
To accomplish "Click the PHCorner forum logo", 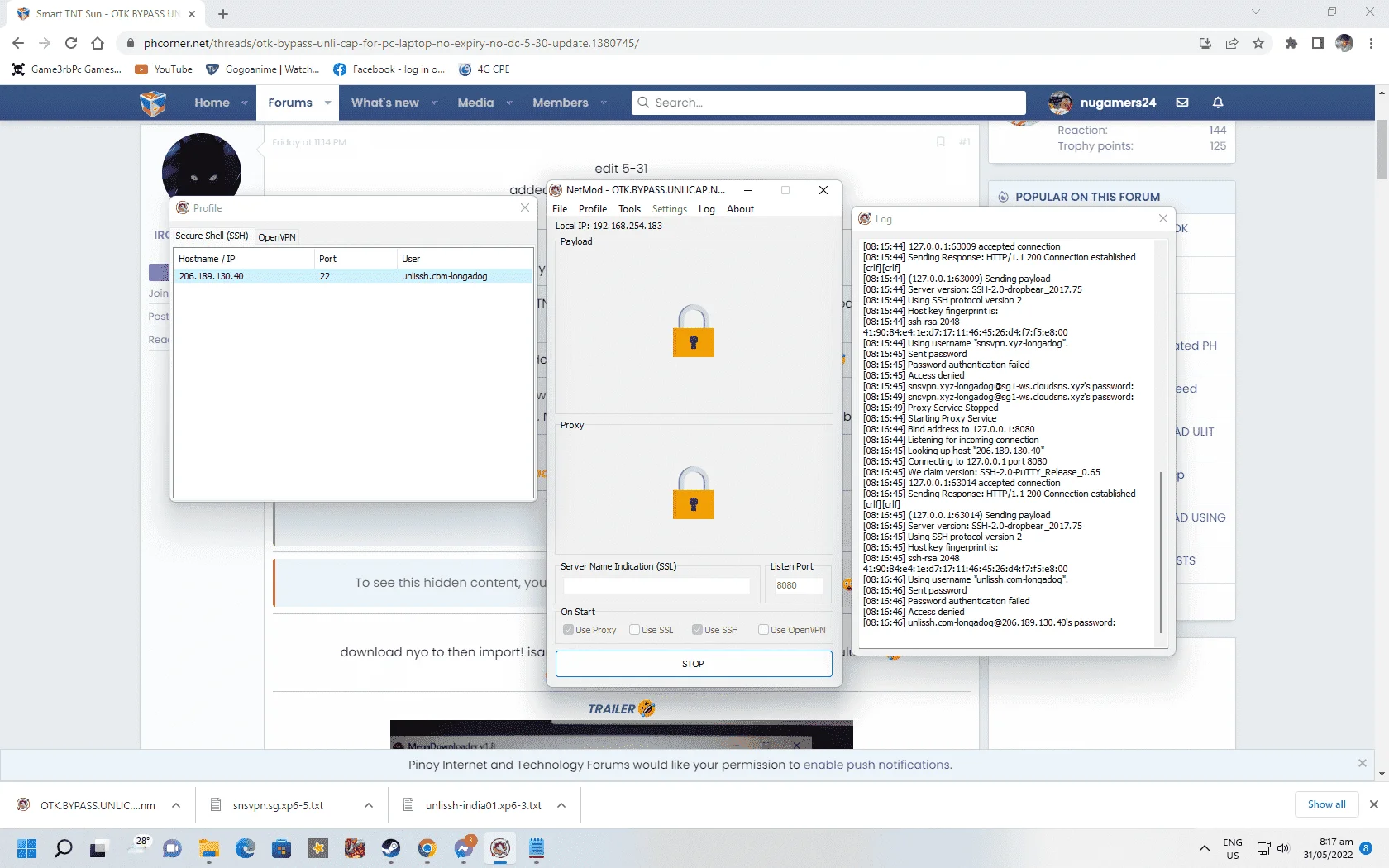I will click(153, 103).
